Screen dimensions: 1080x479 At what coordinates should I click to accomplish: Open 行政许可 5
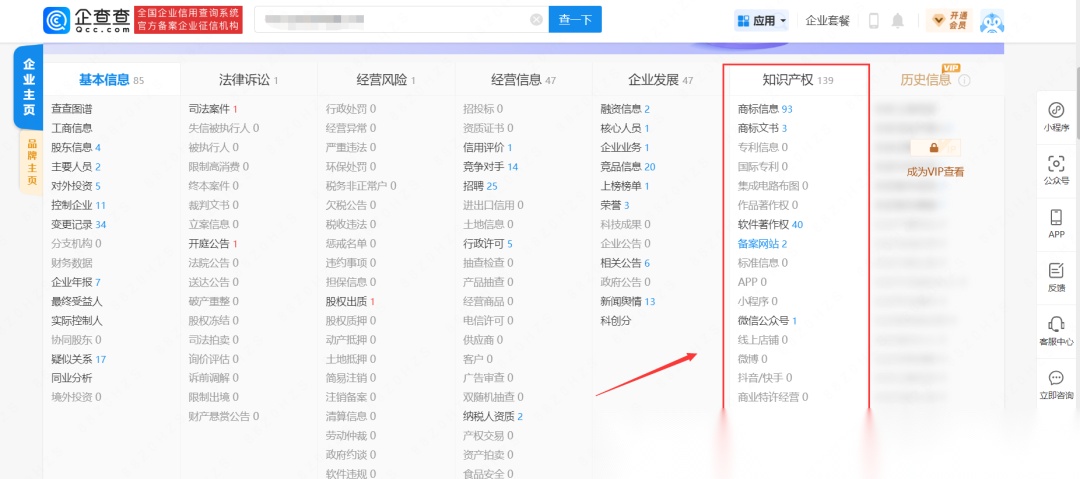(x=488, y=243)
